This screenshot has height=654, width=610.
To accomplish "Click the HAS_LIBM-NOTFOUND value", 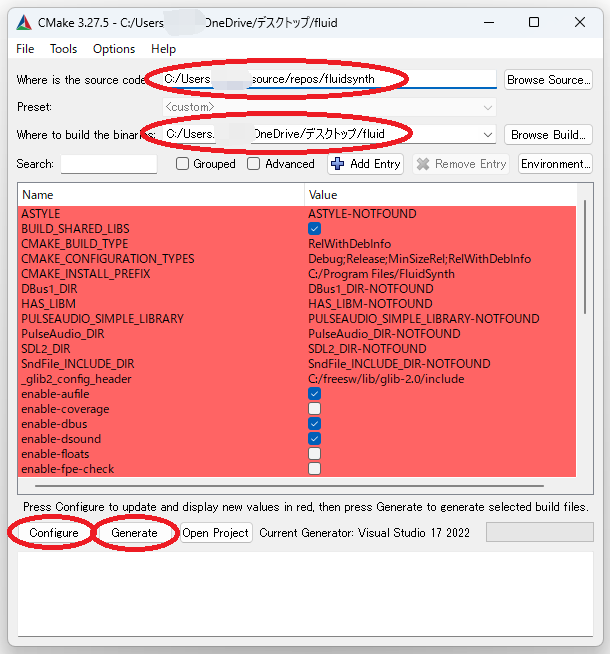I will point(370,304).
